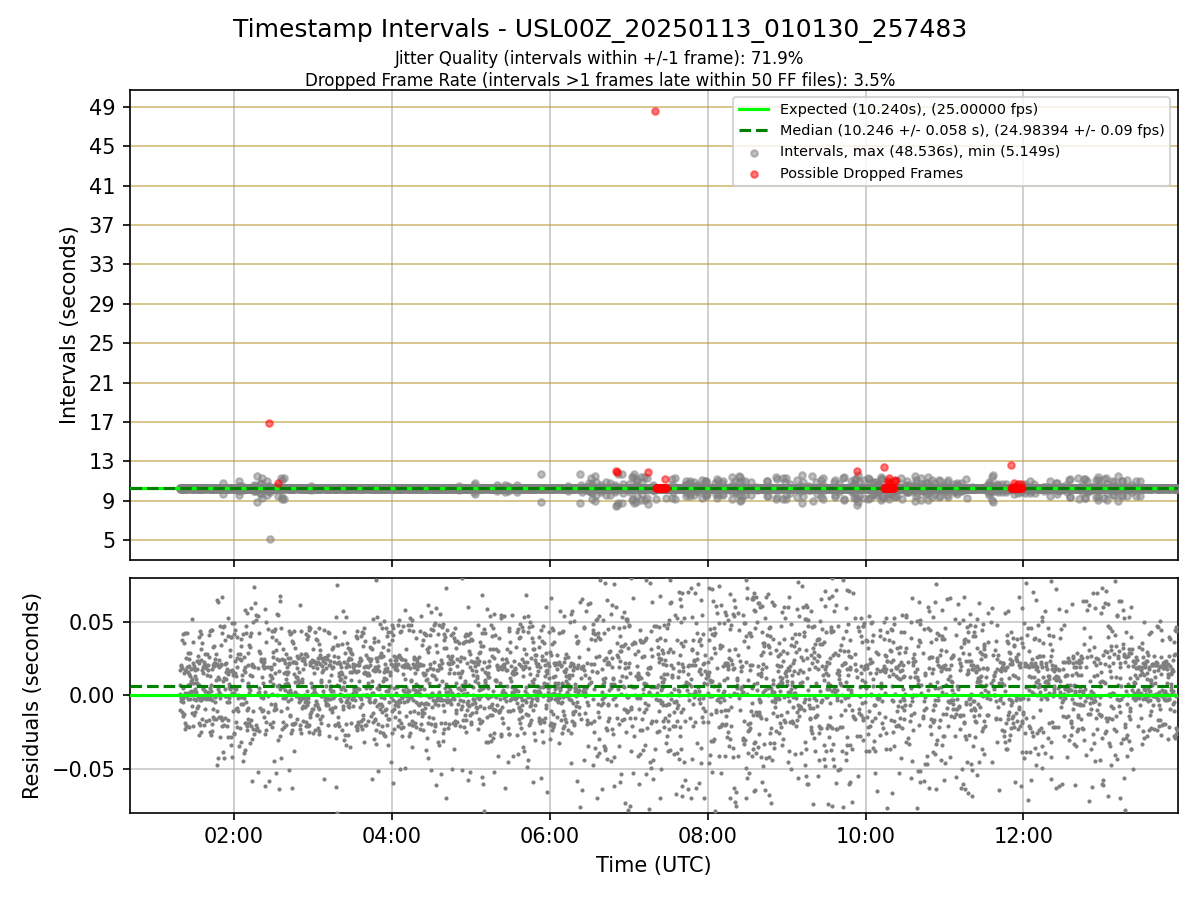
Task: Click the "25" interval tick label
Action: [x=104, y=343]
